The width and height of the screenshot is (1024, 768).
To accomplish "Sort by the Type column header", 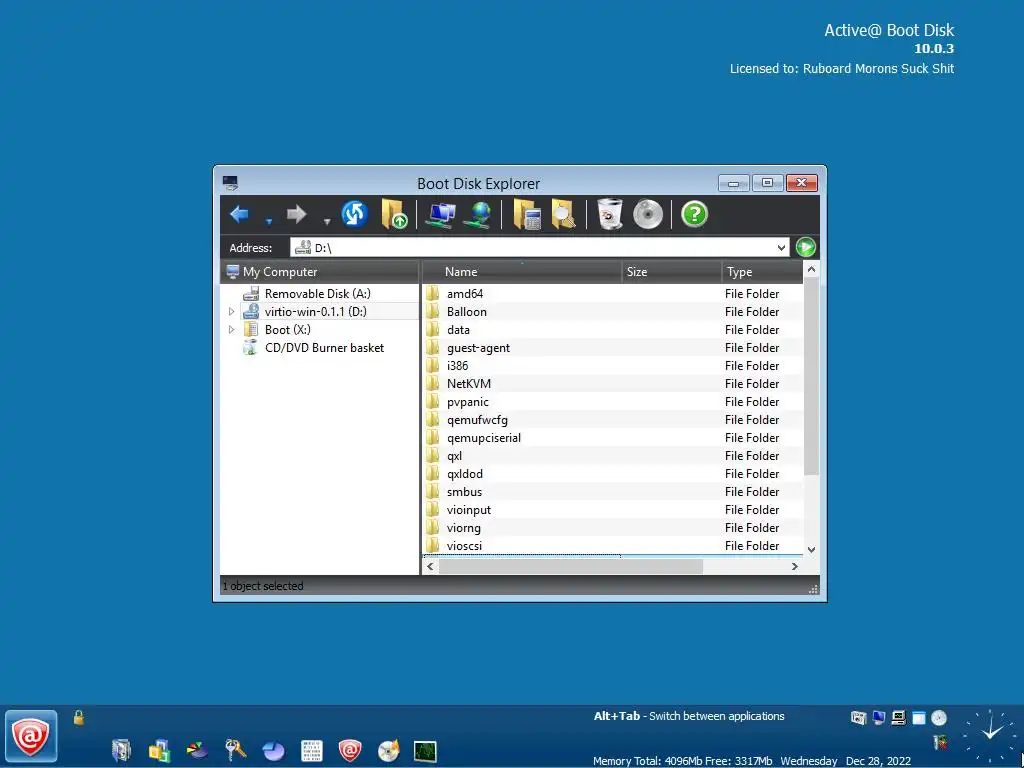I will coord(762,272).
